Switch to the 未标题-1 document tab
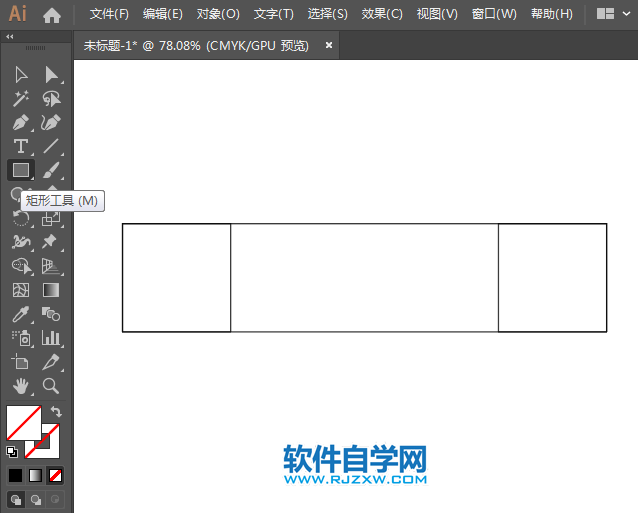This screenshot has height=513, width=638. 196,46
